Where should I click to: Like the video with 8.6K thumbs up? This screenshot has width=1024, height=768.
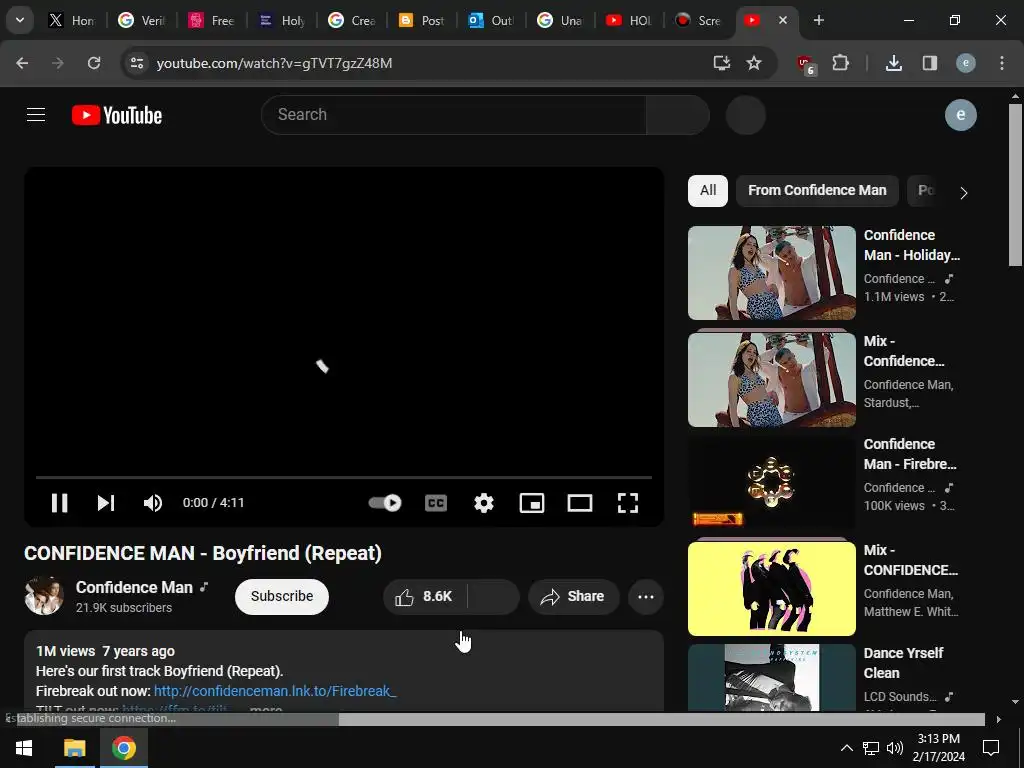pos(424,596)
